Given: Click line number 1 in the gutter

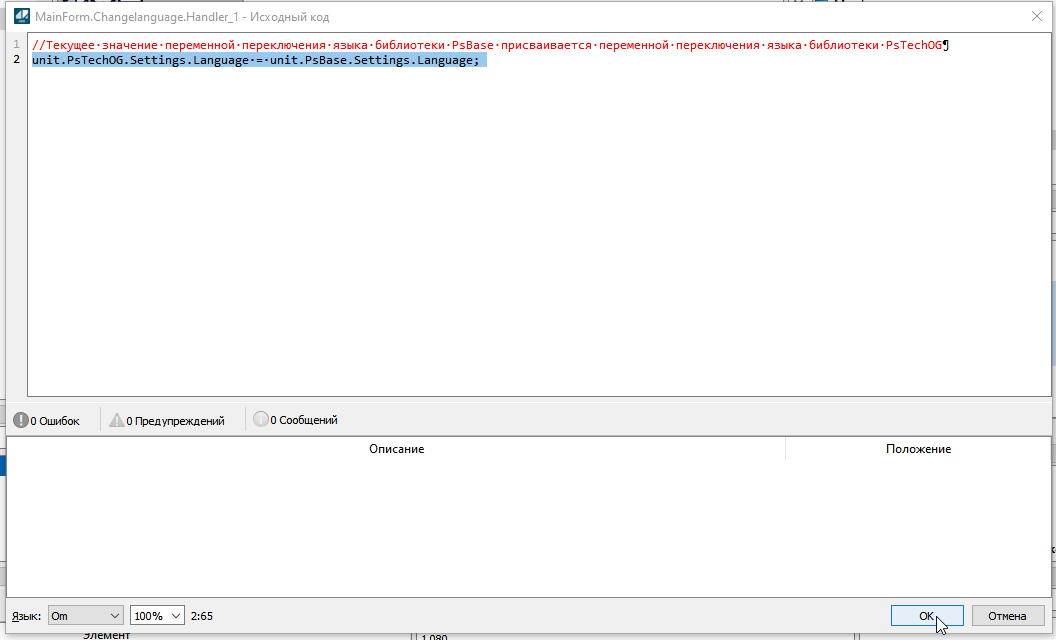Looking at the screenshot, I should [x=16, y=45].
